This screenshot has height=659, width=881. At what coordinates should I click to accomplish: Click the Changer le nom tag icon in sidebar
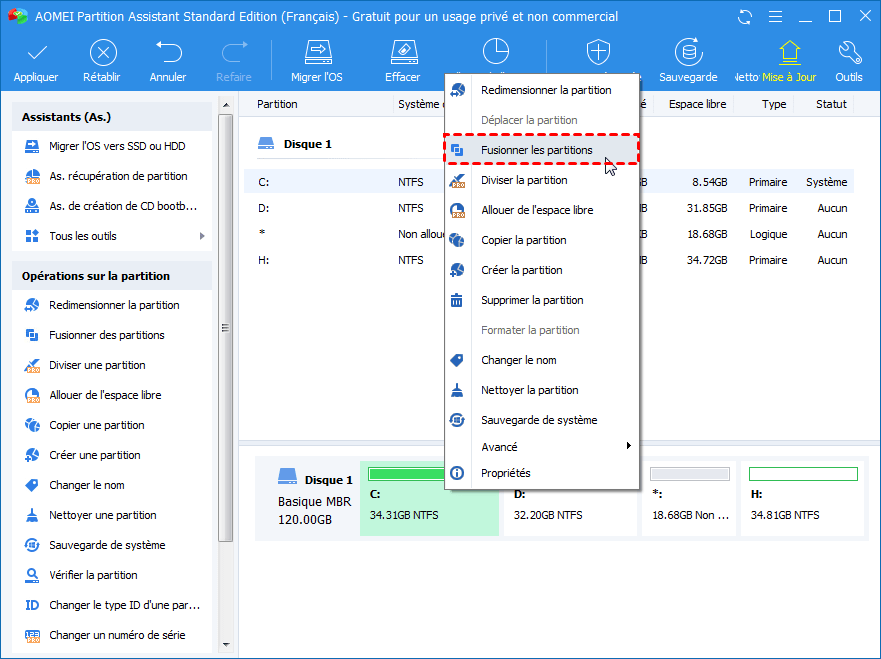(x=33, y=485)
